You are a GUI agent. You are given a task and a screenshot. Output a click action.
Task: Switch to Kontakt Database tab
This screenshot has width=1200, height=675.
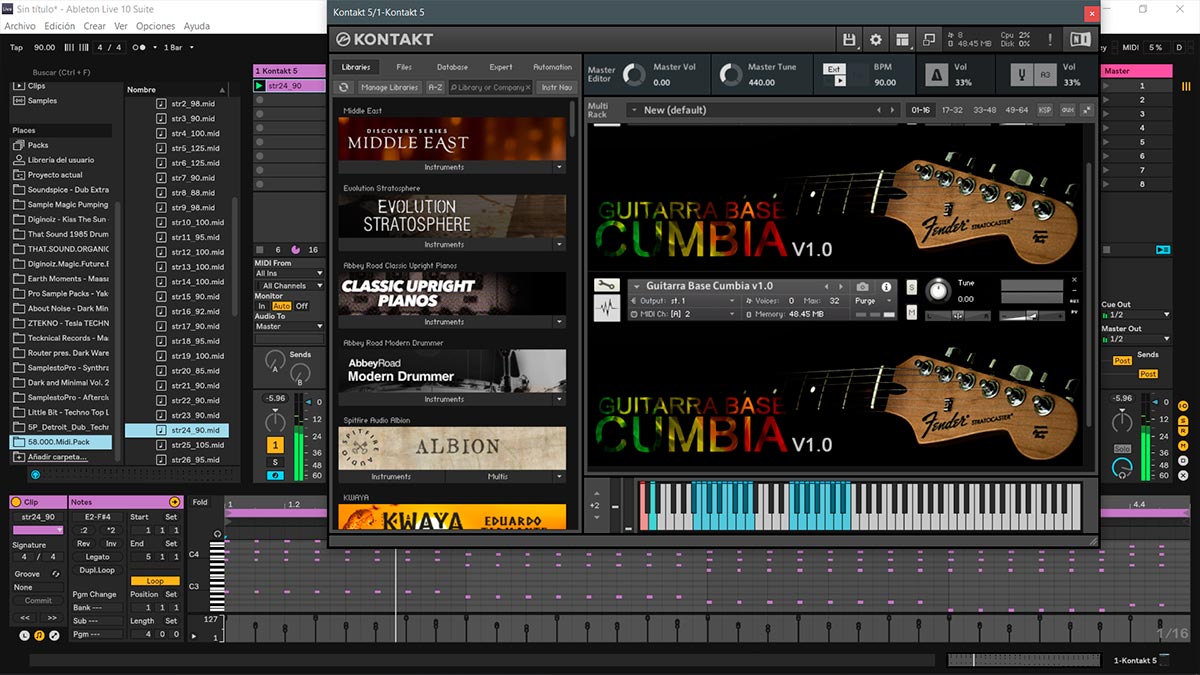pyautogui.click(x=452, y=67)
